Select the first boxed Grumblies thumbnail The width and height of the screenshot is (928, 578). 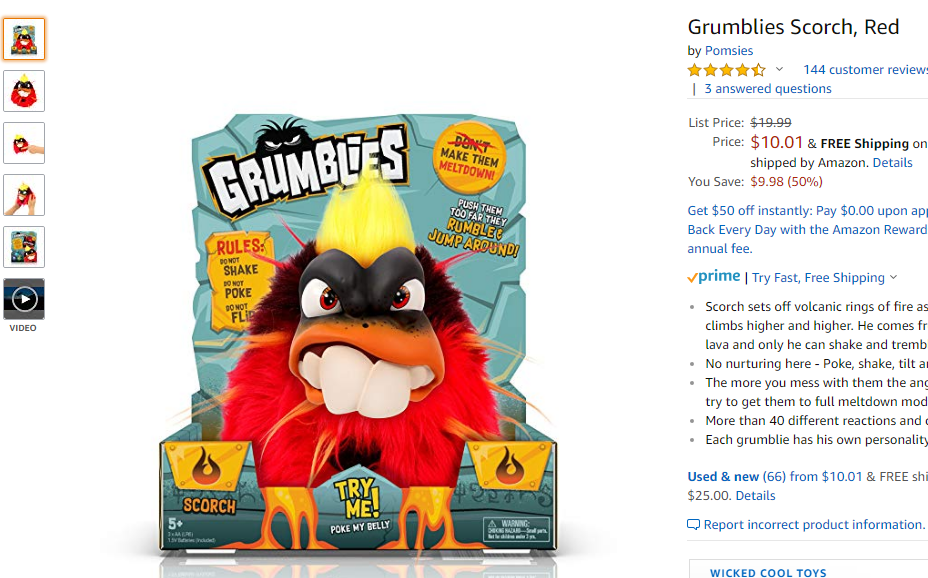24,39
